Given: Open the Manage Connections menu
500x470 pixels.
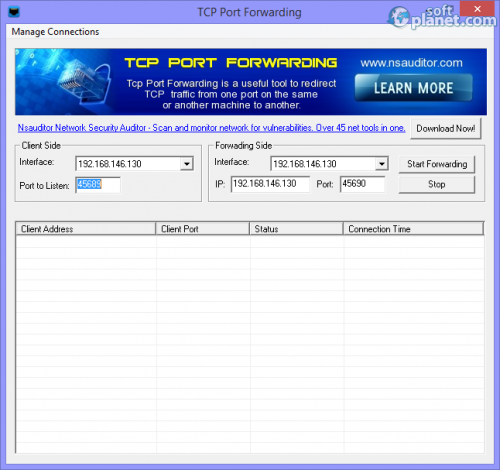Looking at the screenshot, I should point(55,32).
